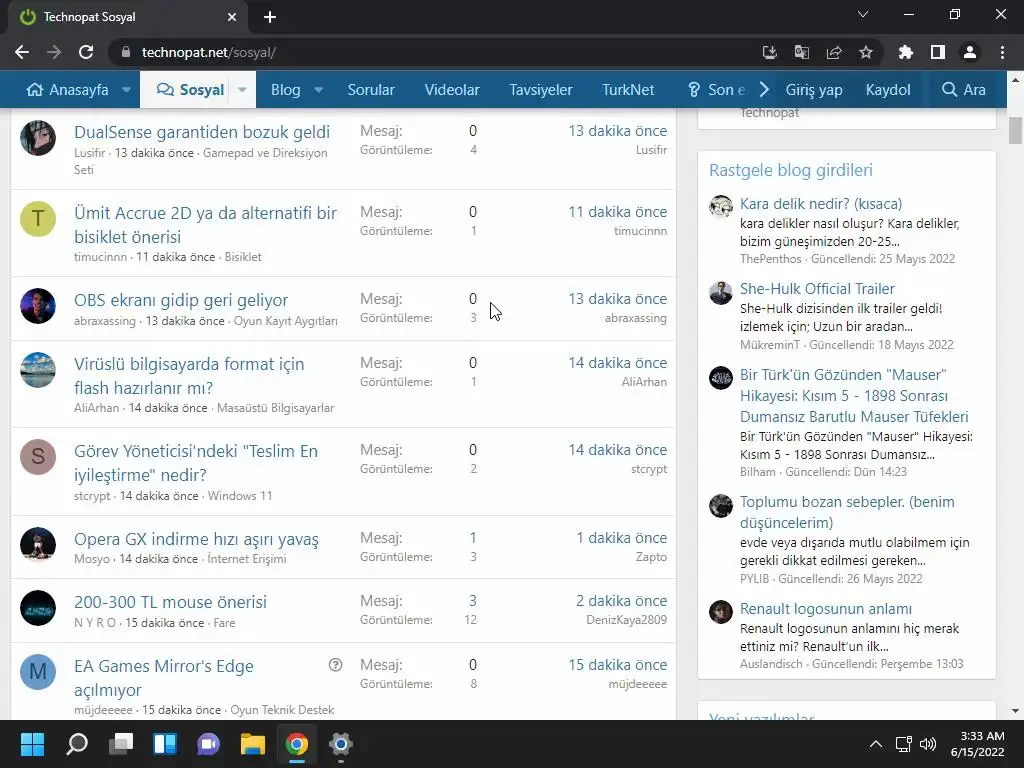The image size is (1024, 768).
Task: Click the install app icon in address bar
Action: [769, 52]
